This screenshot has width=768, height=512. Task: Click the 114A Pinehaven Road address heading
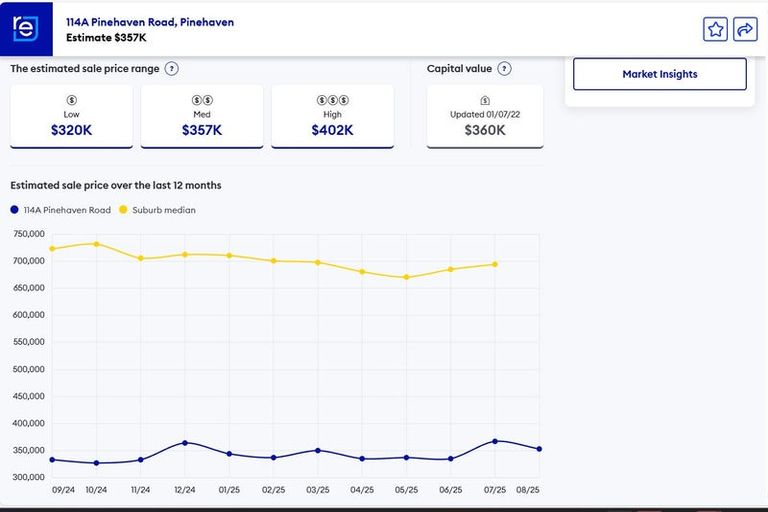(x=150, y=21)
